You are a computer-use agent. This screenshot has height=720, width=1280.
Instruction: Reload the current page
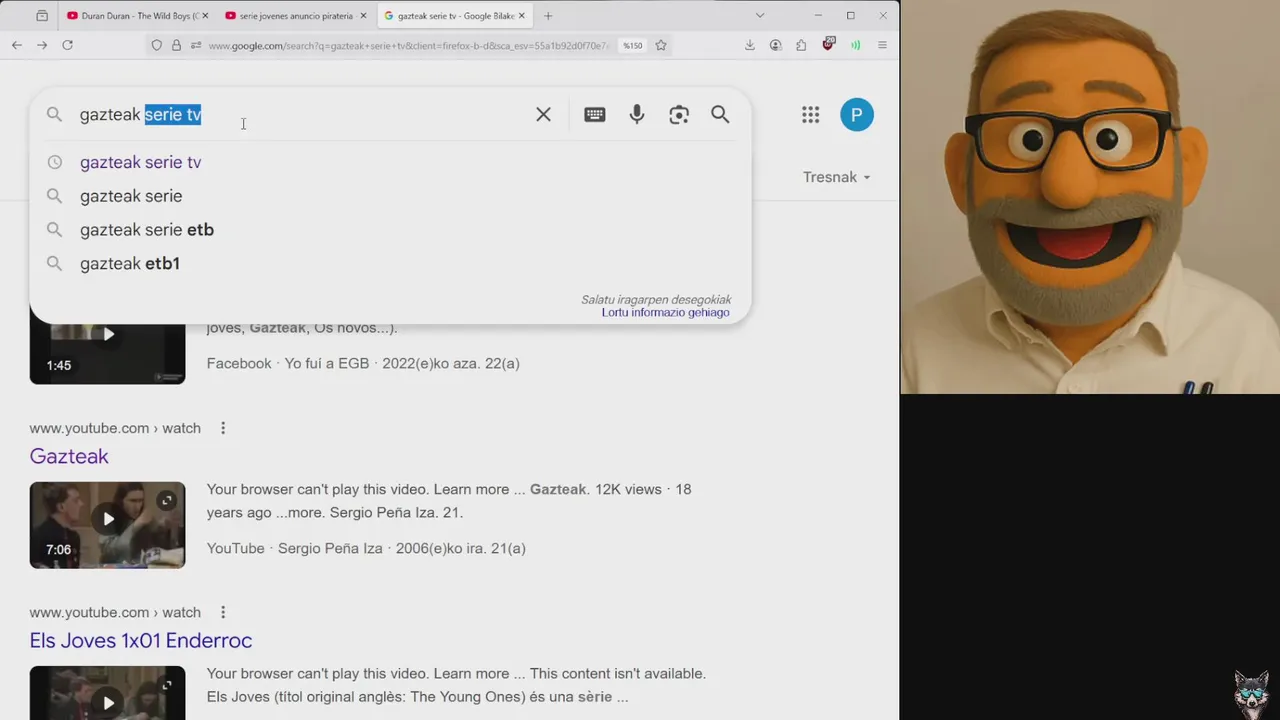pos(68,45)
